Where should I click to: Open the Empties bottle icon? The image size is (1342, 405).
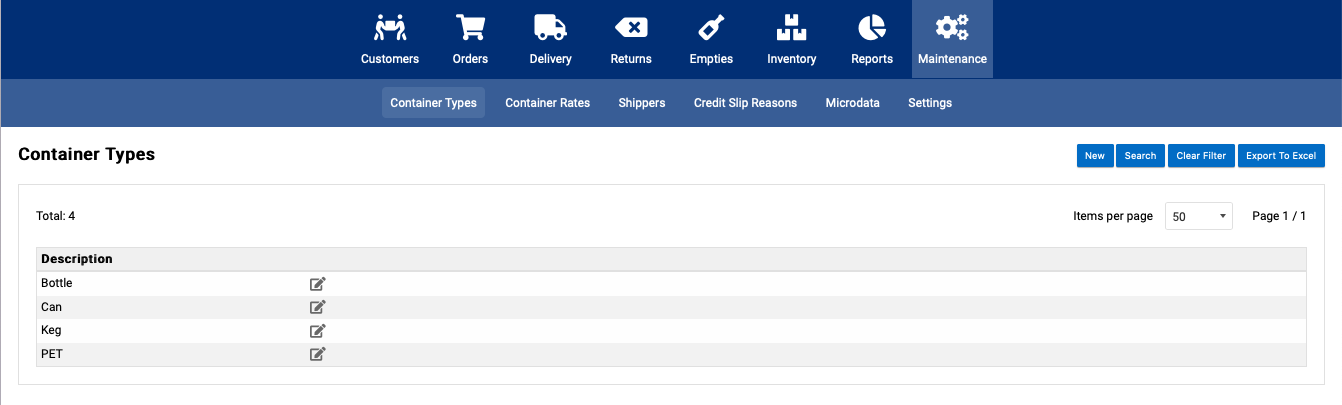pos(711,27)
